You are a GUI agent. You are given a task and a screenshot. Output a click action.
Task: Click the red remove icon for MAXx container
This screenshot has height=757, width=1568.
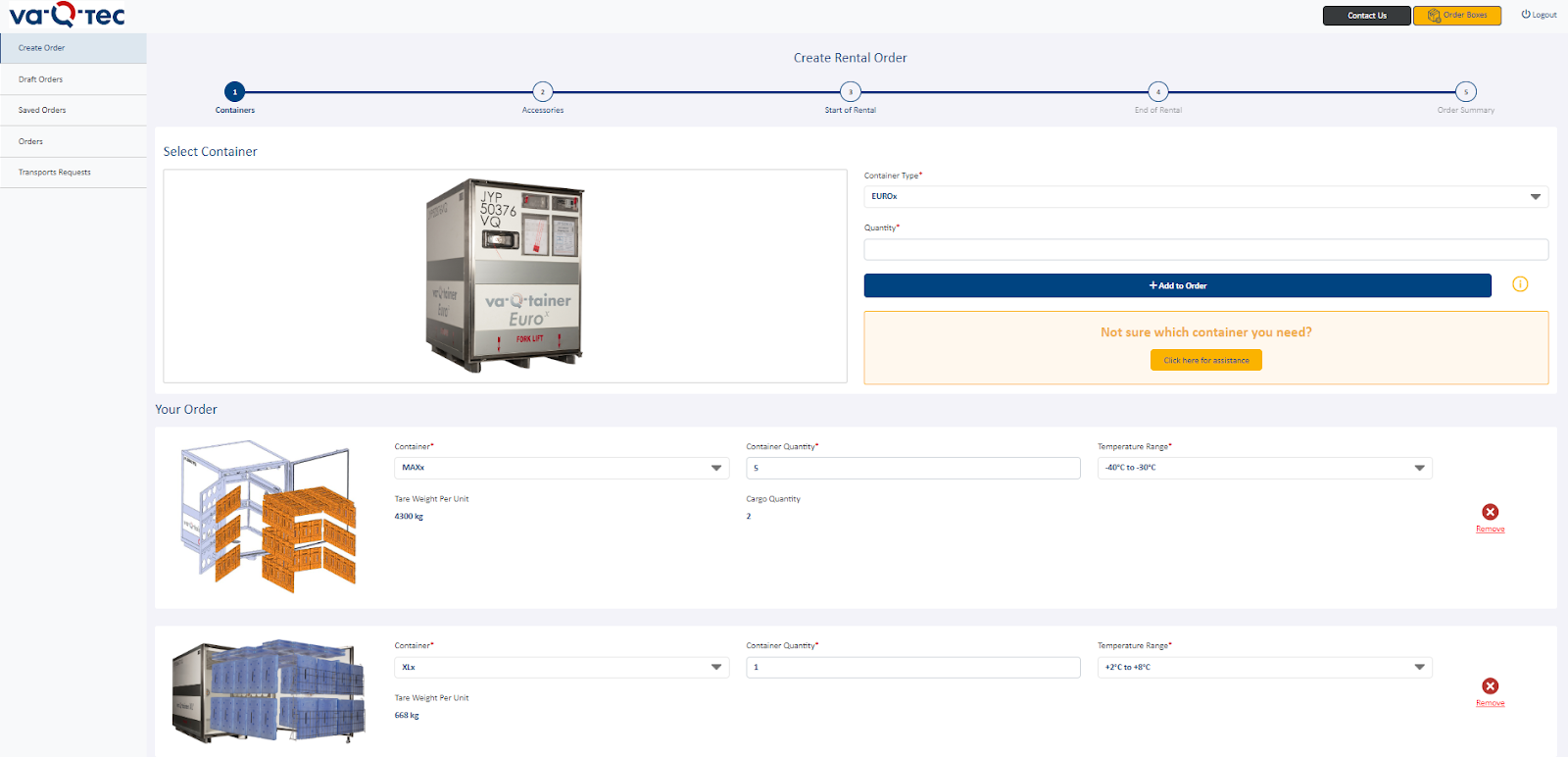pyautogui.click(x=1490, y=512)
